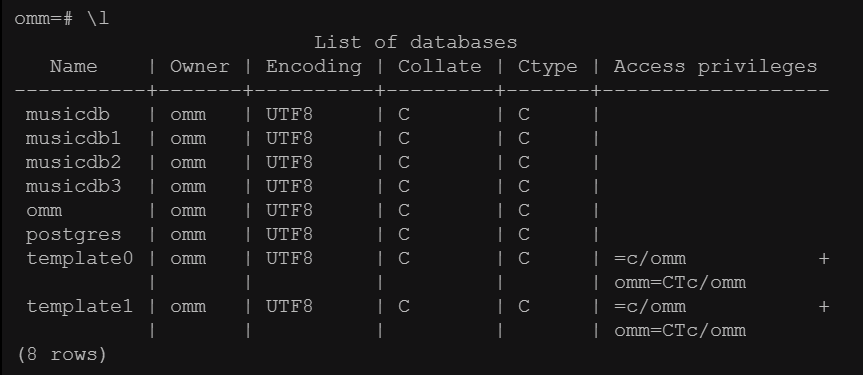
Task: Click the musicdb1 database name
Action: click(73, 138)
